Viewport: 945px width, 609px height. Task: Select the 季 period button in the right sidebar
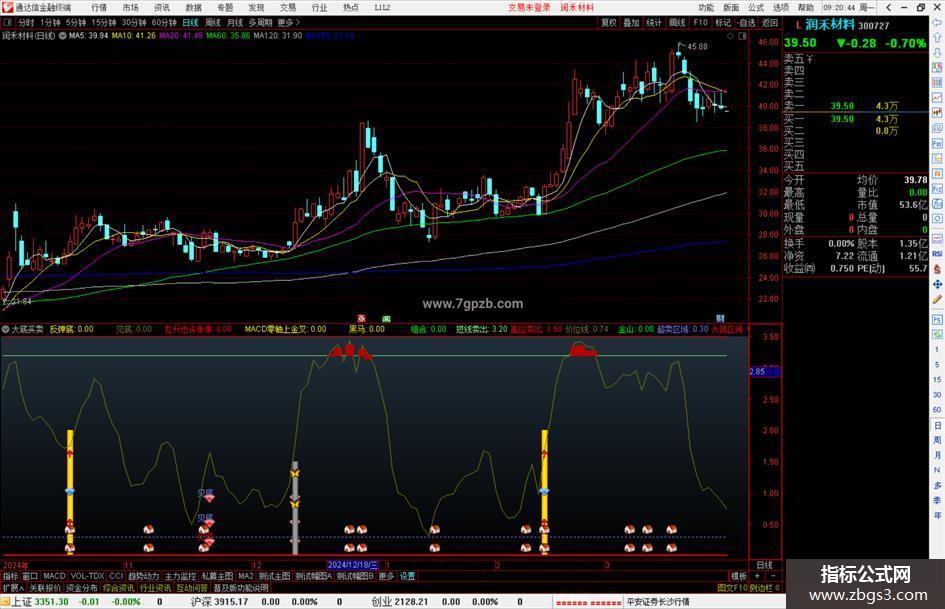tap(937, 500)
